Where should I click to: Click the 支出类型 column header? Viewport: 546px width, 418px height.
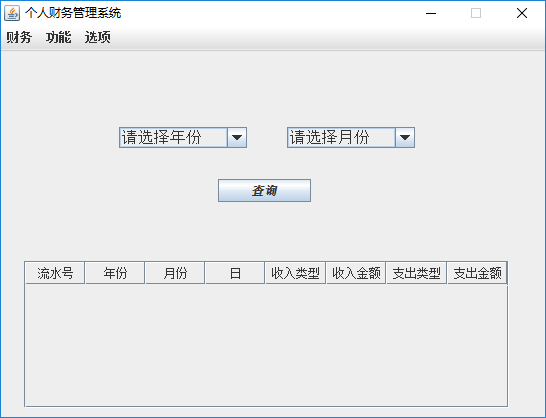coord(416,273)
